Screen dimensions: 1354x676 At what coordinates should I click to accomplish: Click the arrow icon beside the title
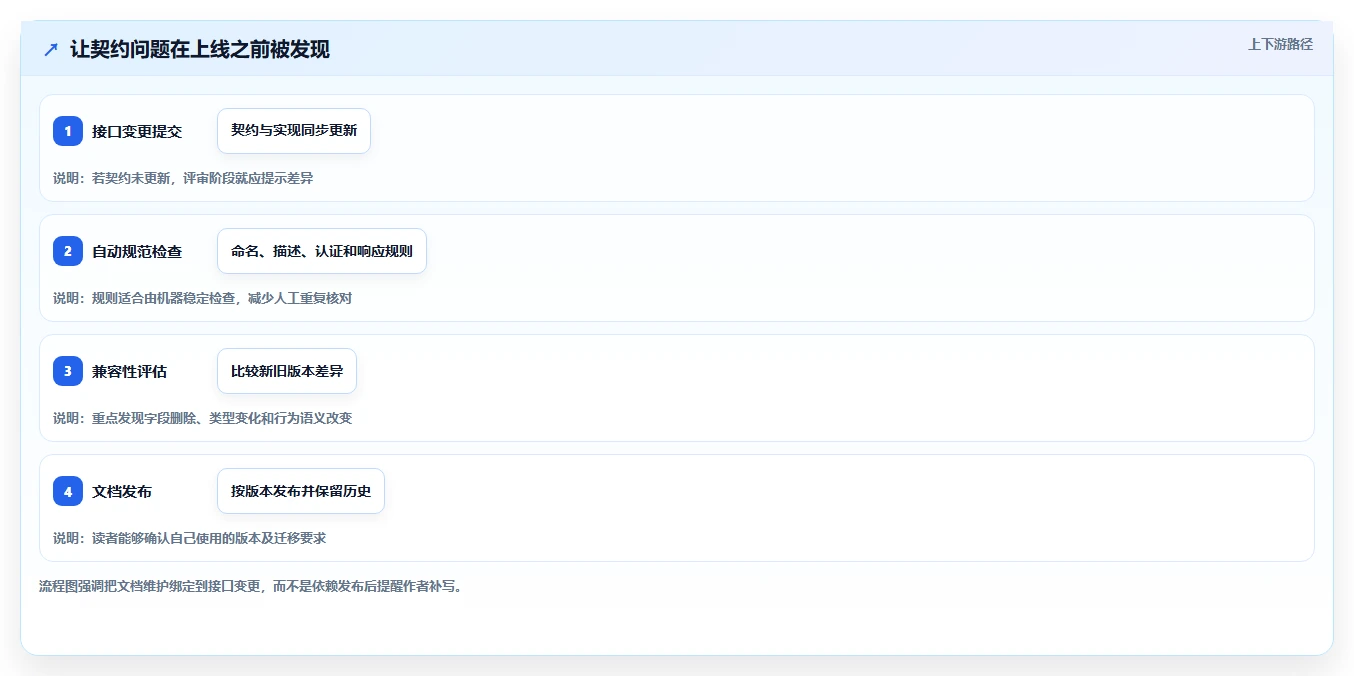click(x=51, y=49)
